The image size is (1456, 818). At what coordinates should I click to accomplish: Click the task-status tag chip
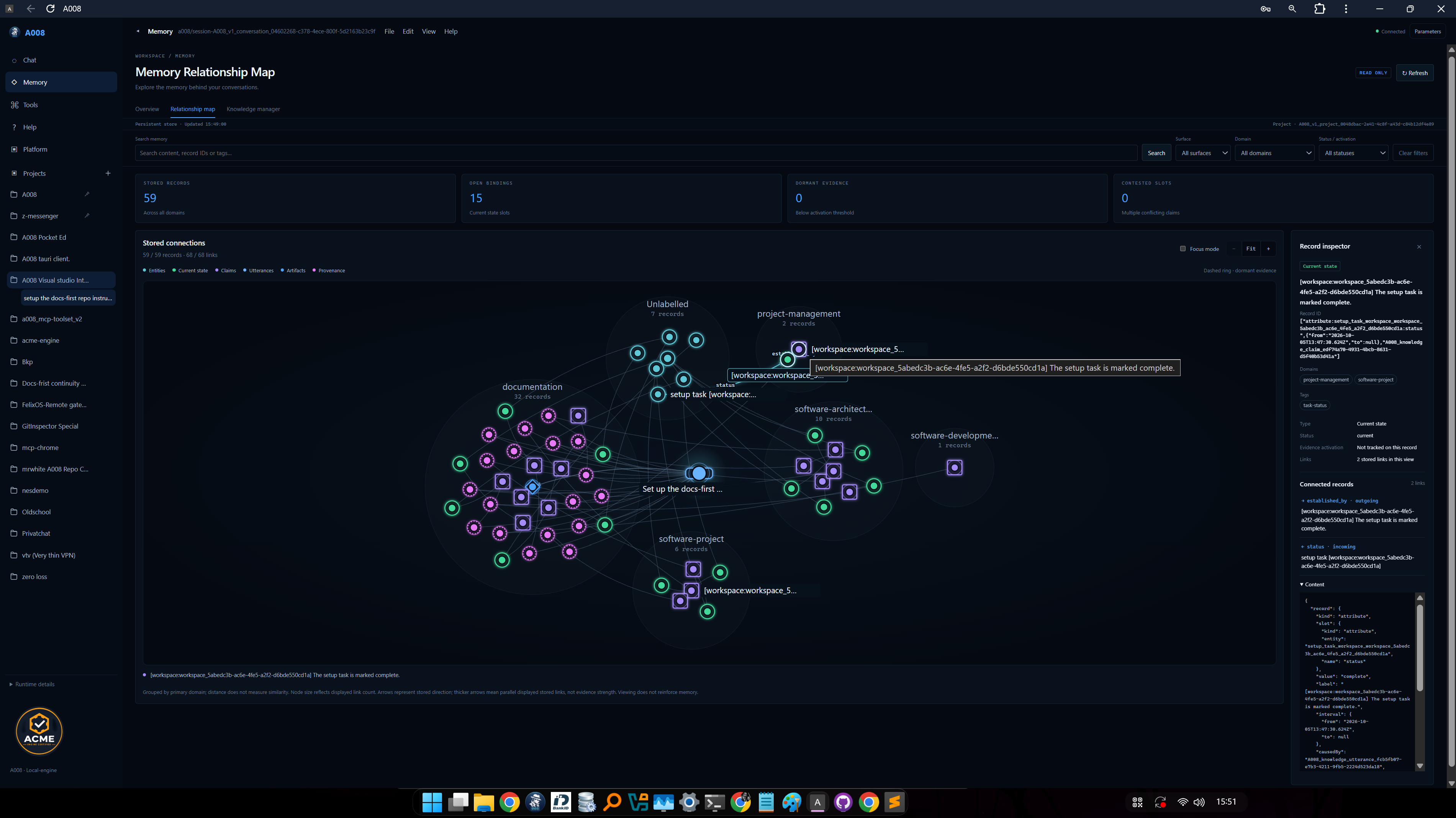[1314, 405]
